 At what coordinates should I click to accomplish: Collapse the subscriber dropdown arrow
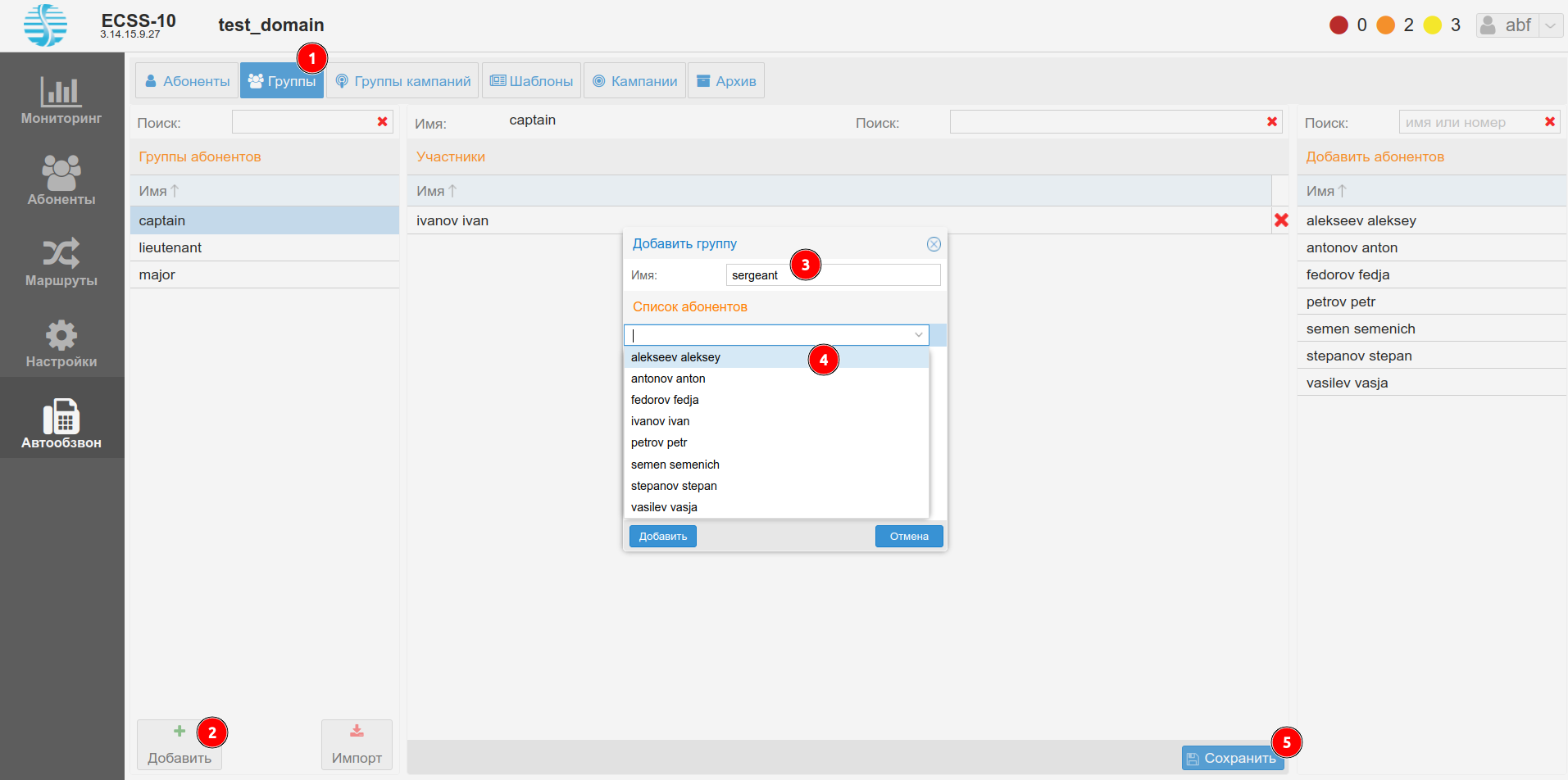pos(919,335)
